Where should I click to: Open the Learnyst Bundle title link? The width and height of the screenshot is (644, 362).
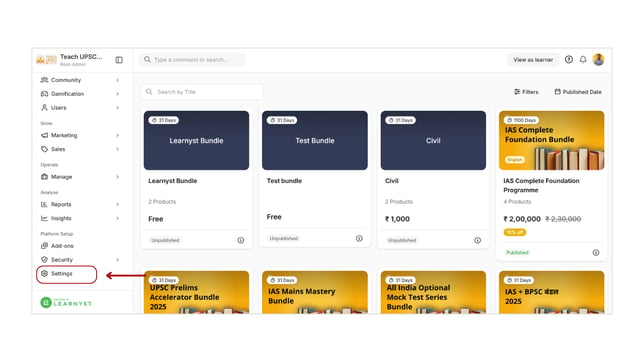point(172,181)
